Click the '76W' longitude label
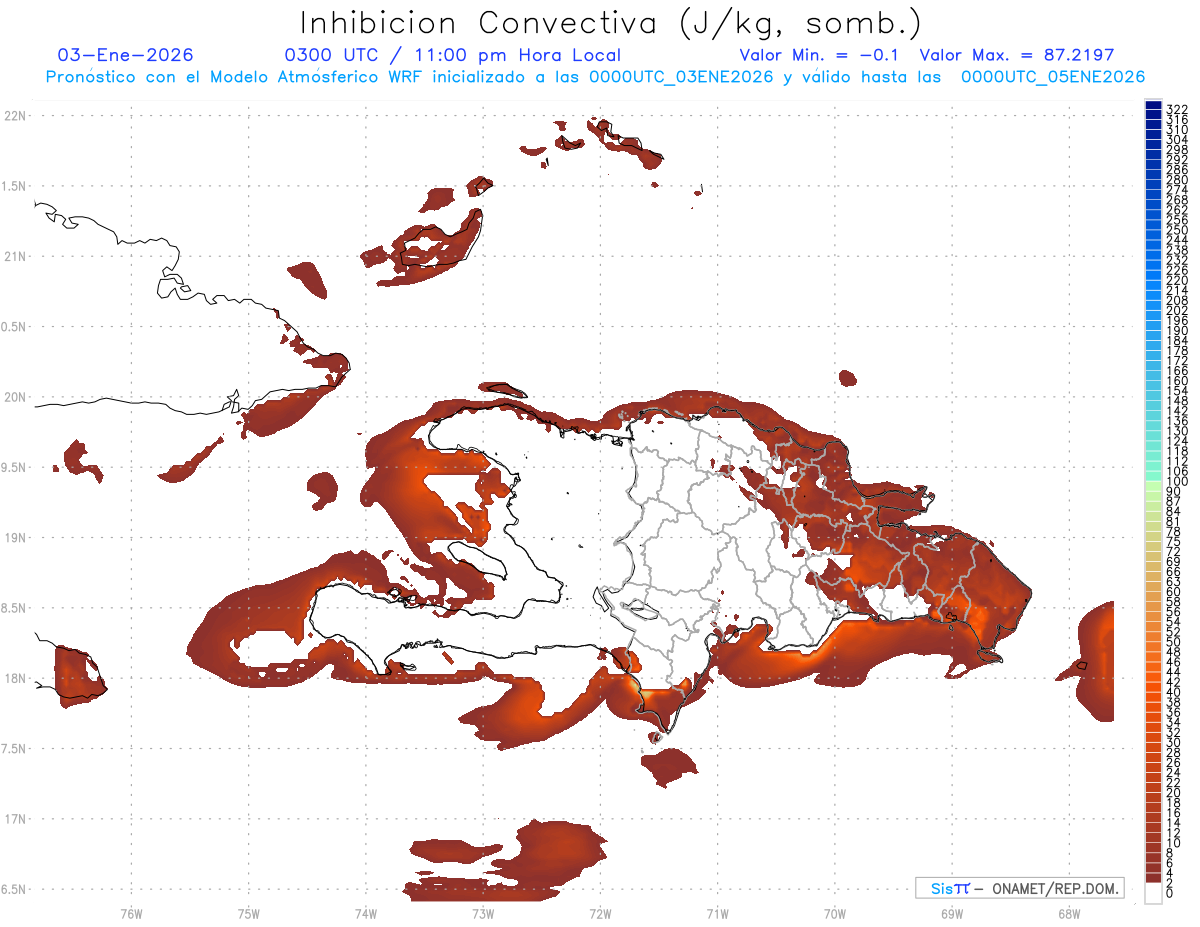The height and width of the screenshot is (927, 1200). [131, 913]
